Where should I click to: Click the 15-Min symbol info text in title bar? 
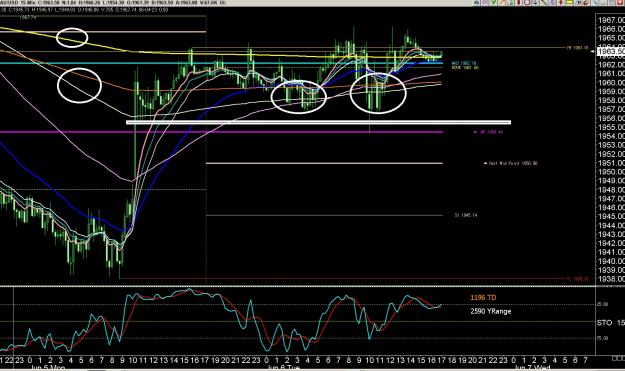pyautogui.click(x=113, y=3)
